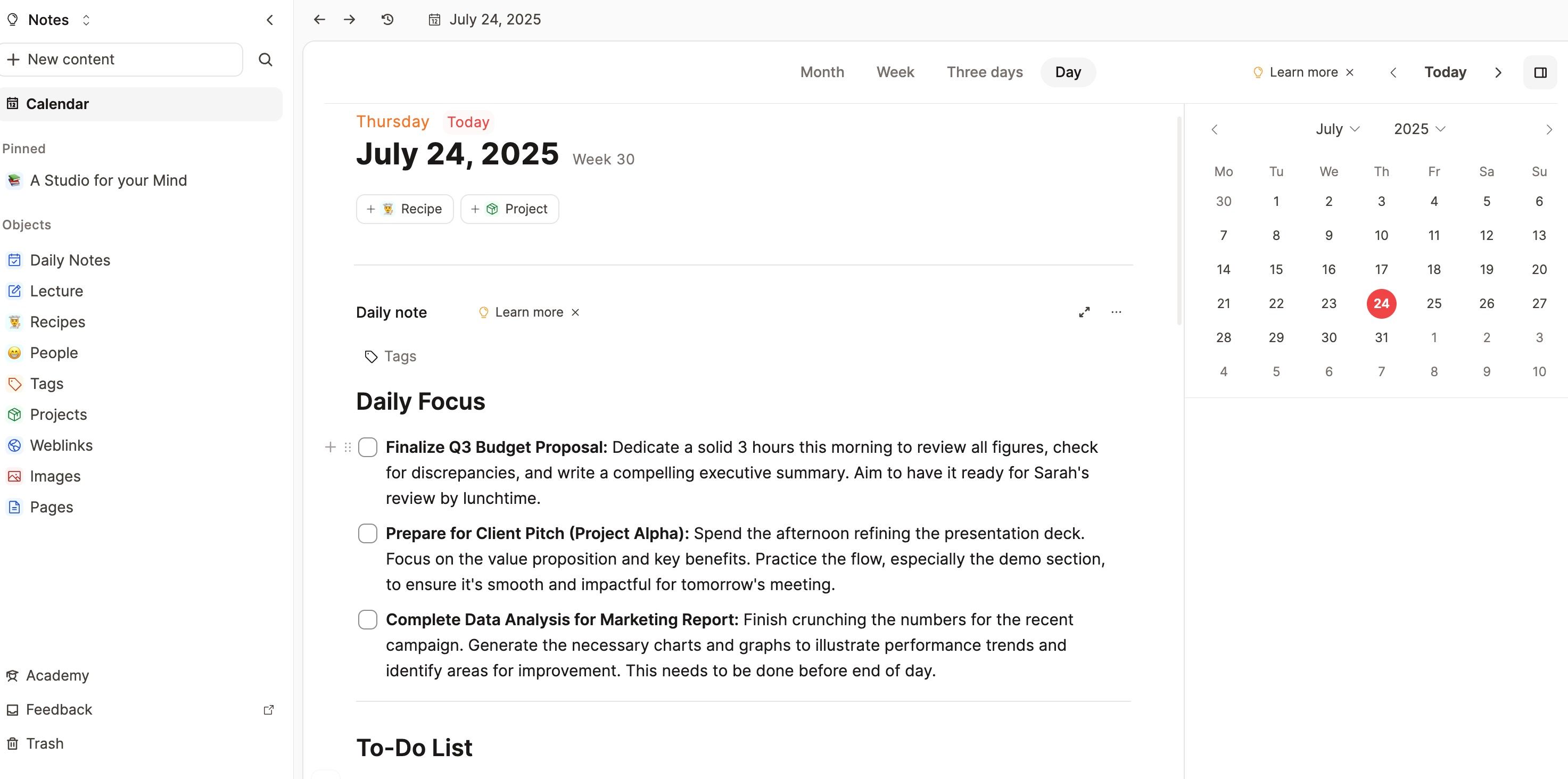Collapse the sidebar with the left chevron
The width and height of the screenshot is (1568, 779).
270,20
